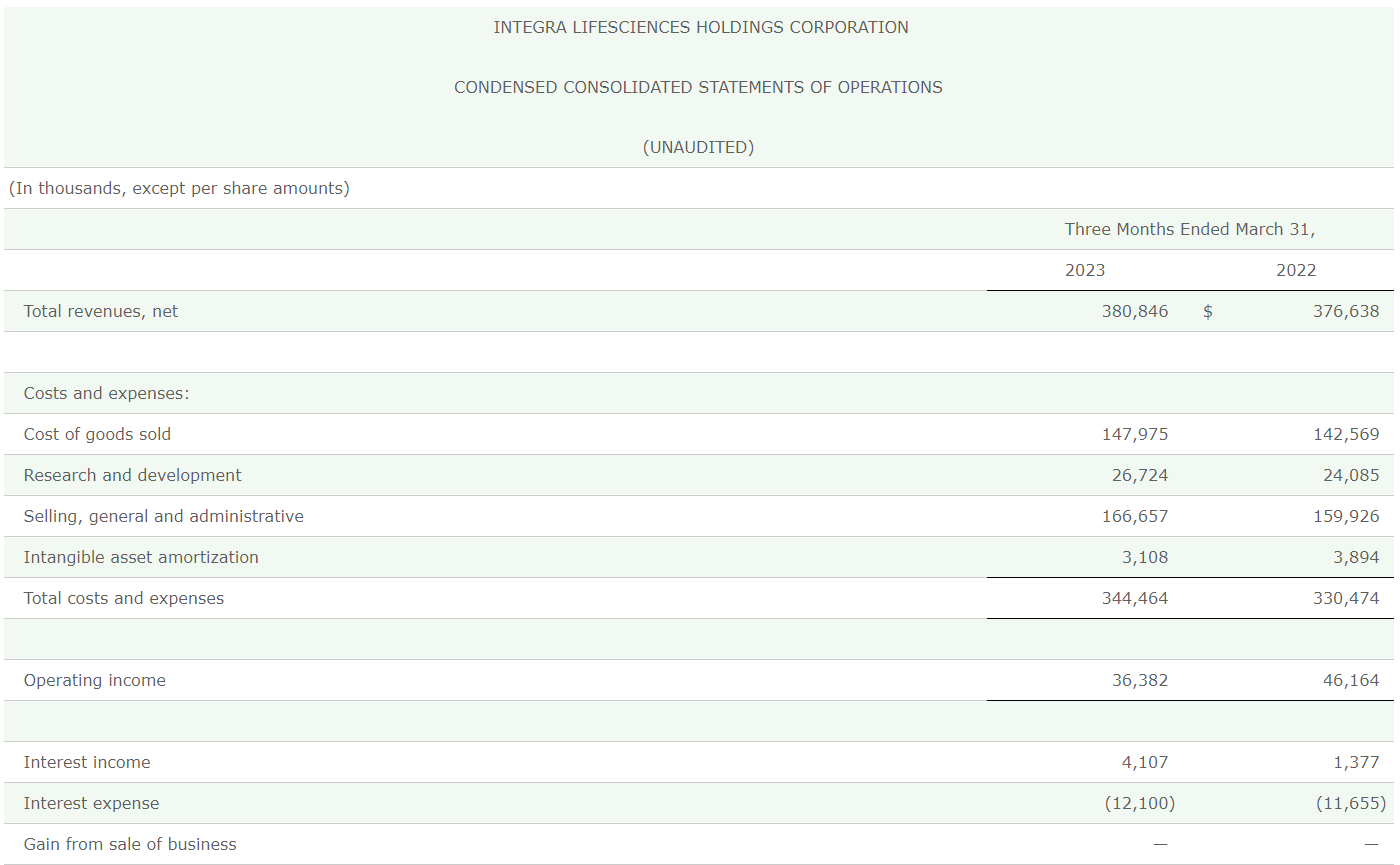Viewport: 1400px width, 865px height.
Task: Select the (Unaudited) label
Action: pyautogui.click(x=698, y=148)
